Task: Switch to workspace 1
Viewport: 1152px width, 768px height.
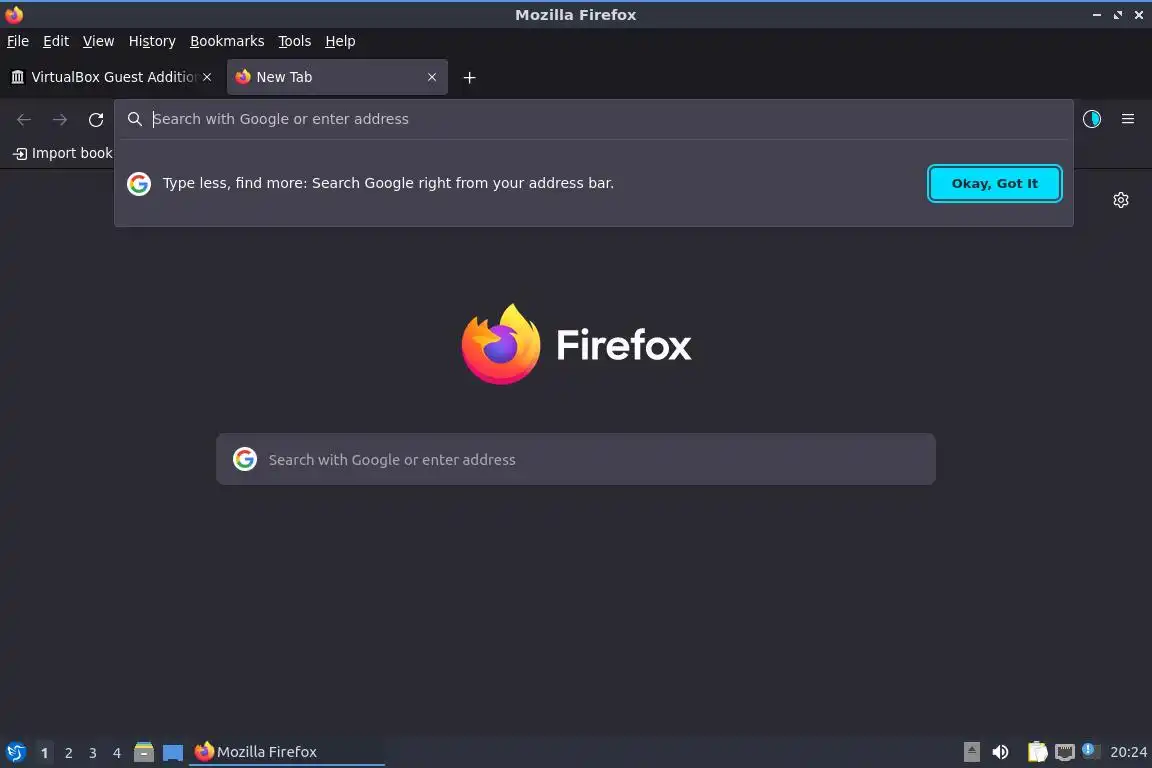Action: pyautogui.click(x=44, y=753)
